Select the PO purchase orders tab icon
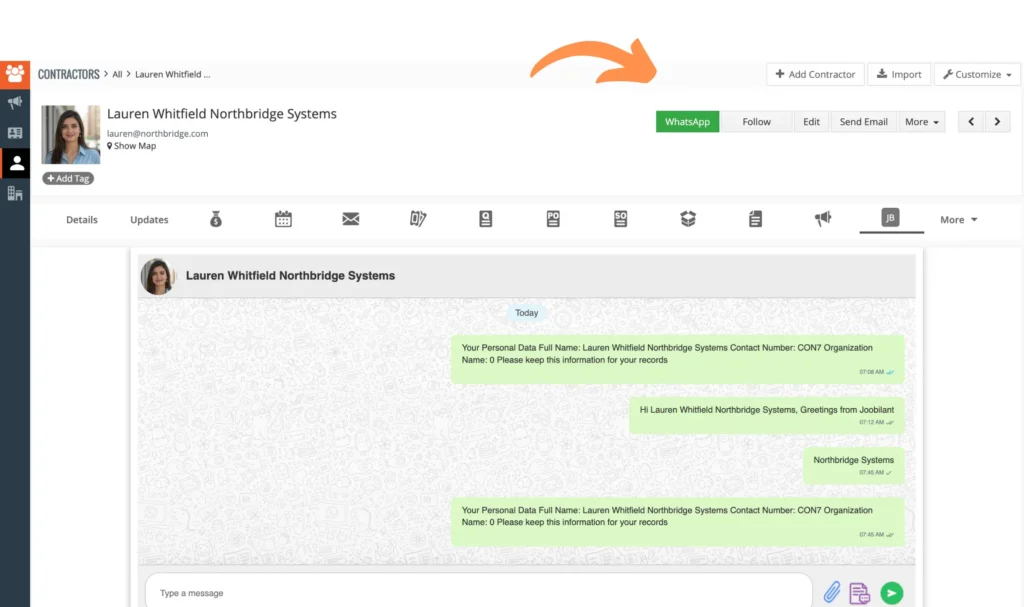 [x=553, y=219]
